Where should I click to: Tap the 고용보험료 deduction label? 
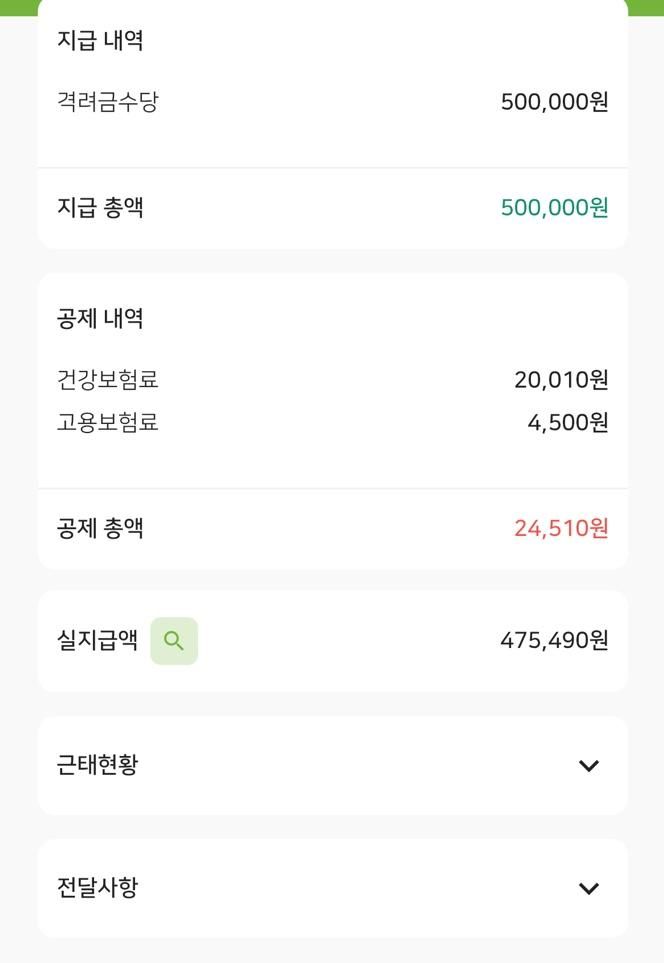pyautogui.click(x=108, y=422)
